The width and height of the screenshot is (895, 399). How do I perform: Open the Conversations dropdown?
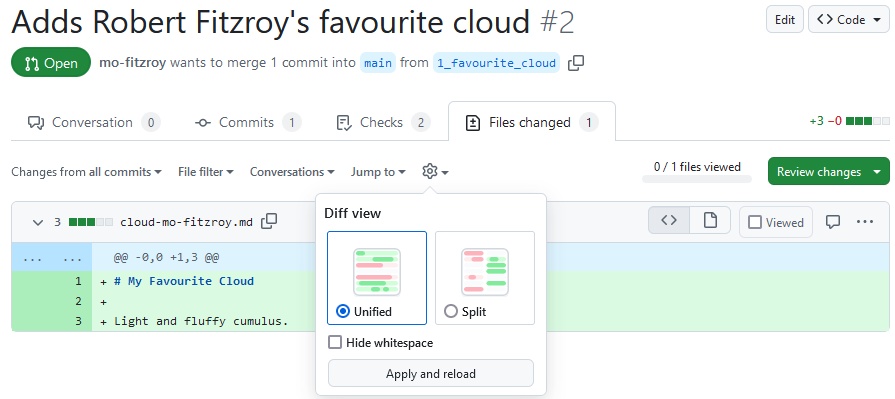(292, 171)
